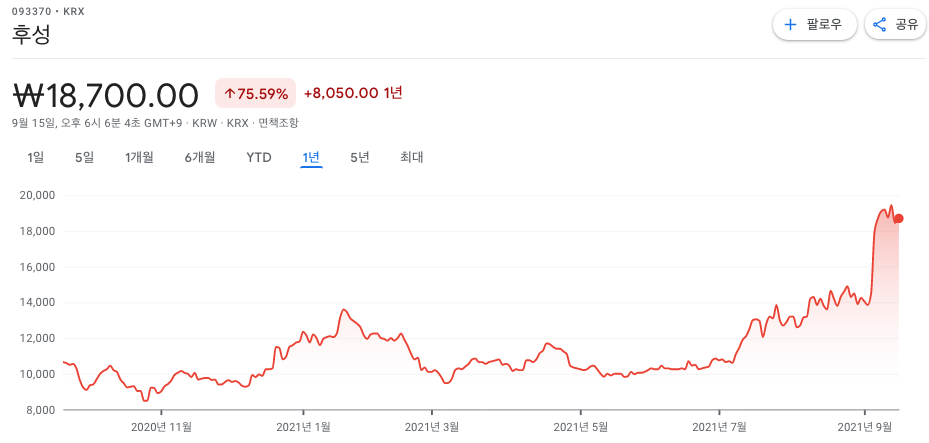Click the 2021년 5월 x-axis label
929x443 pixels.
pyautogui.click(x=581, y=426)
